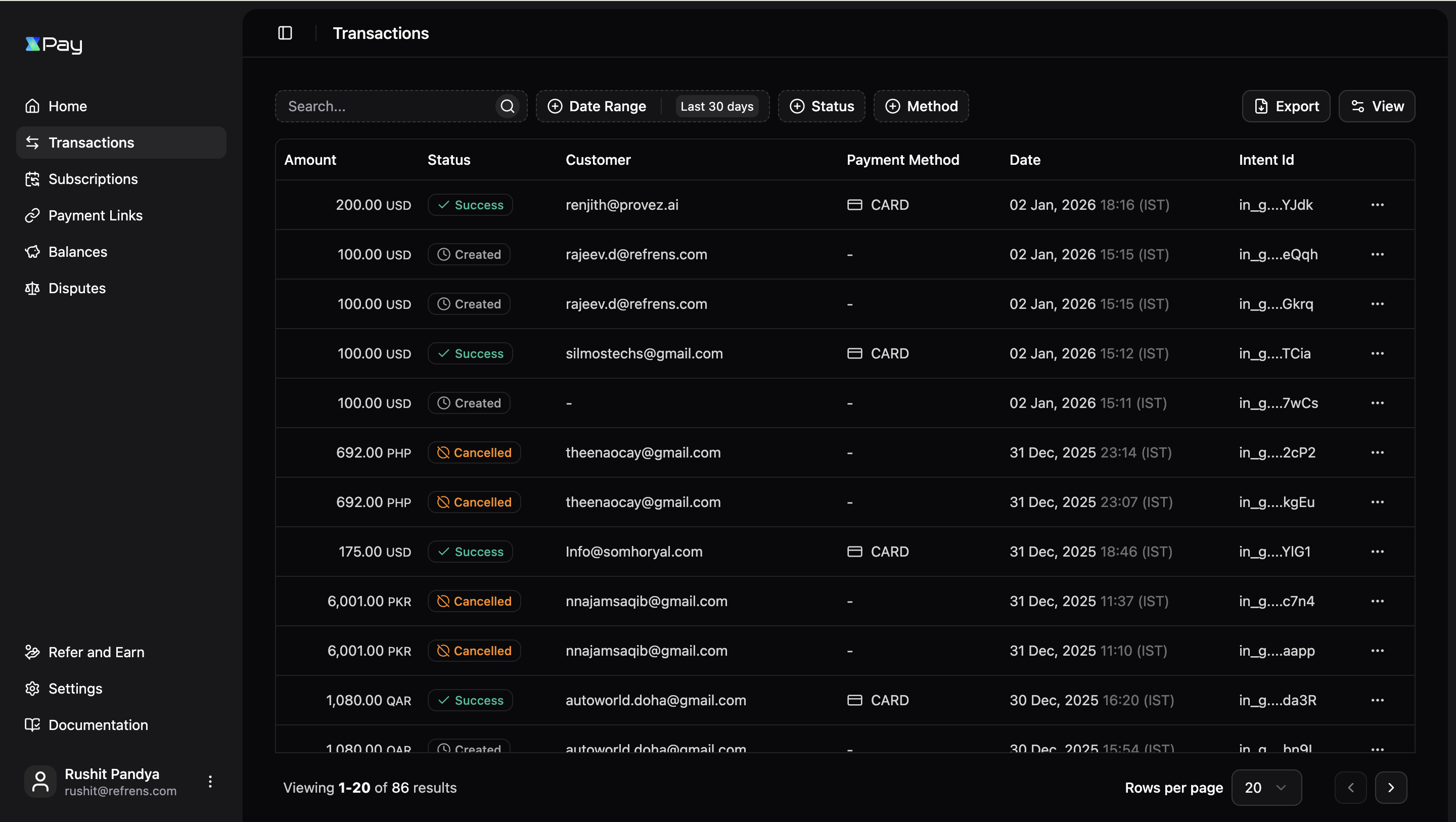The width and height of the screenshot is (1456, 822).
Task: Open the three-dot menu for renjith@provez.ai transaction
Action: [x=1378, y=205]
